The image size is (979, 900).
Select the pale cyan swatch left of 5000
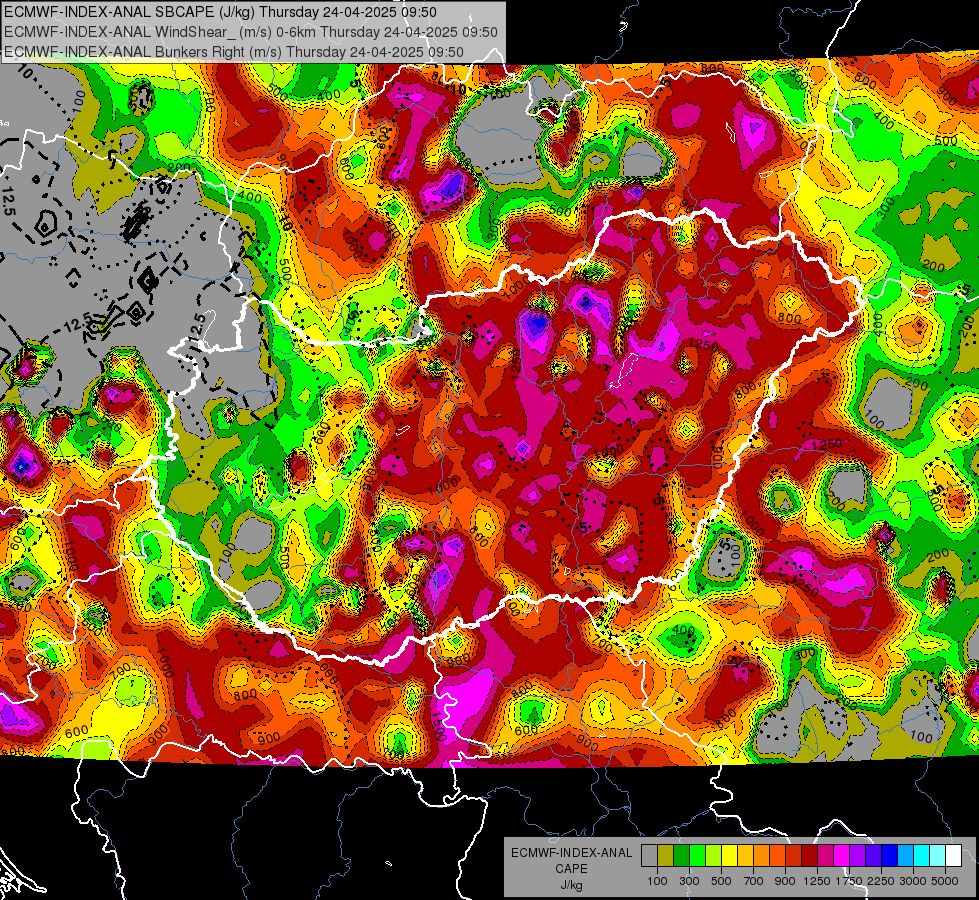tap(937, 855)
